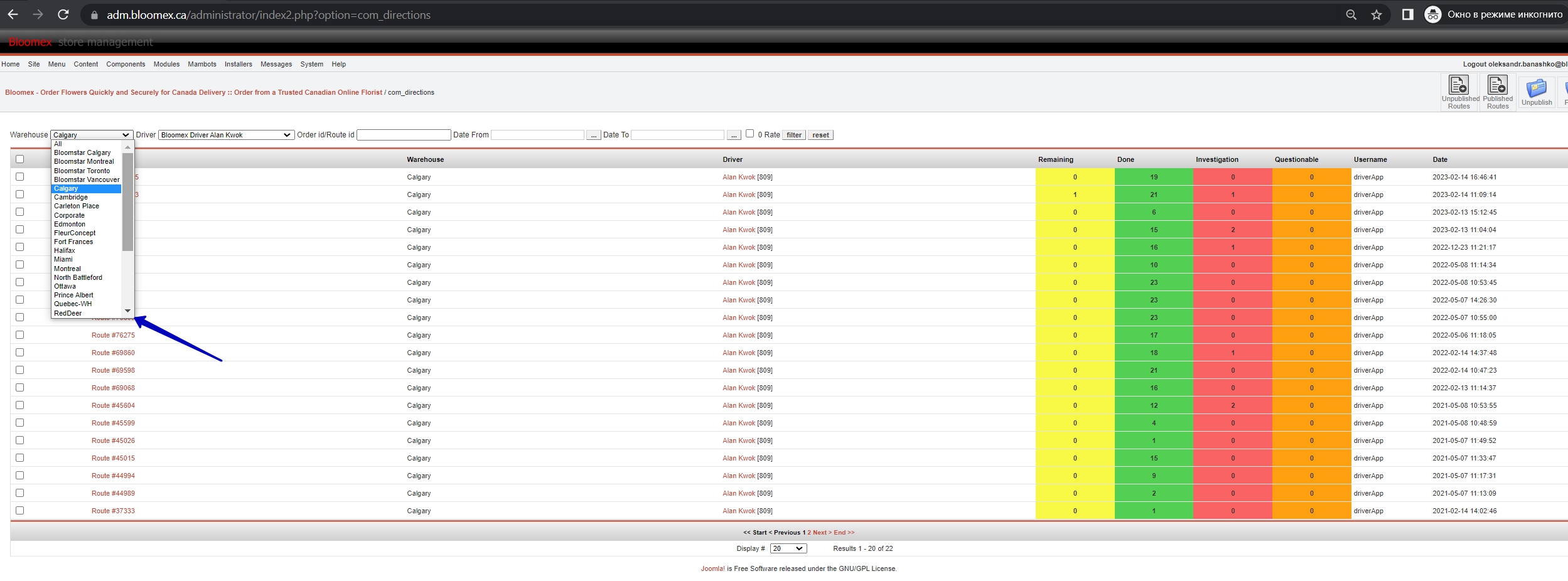Check the row dated 2023-02-14 11:09:14
Image resolution: width=1568 pixels, height=581 pixels.
(20, 195)
